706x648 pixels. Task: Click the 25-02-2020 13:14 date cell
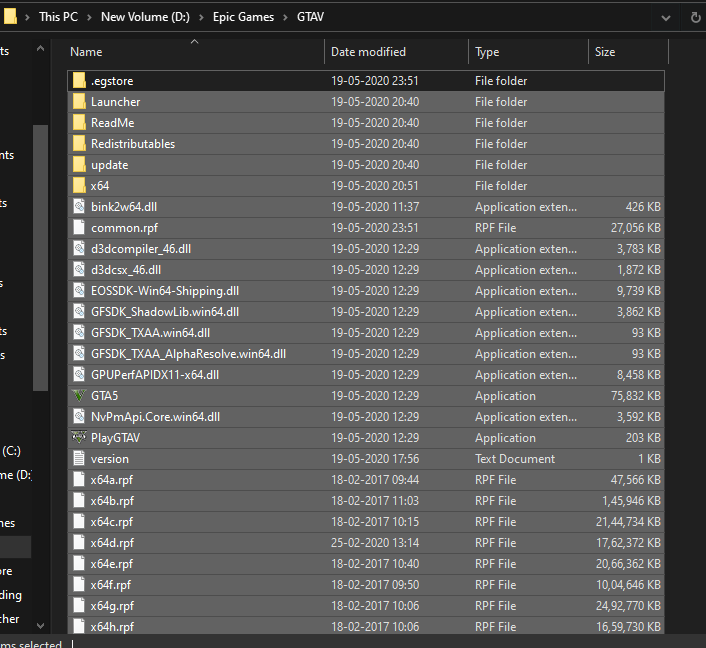tap(375, 543)
